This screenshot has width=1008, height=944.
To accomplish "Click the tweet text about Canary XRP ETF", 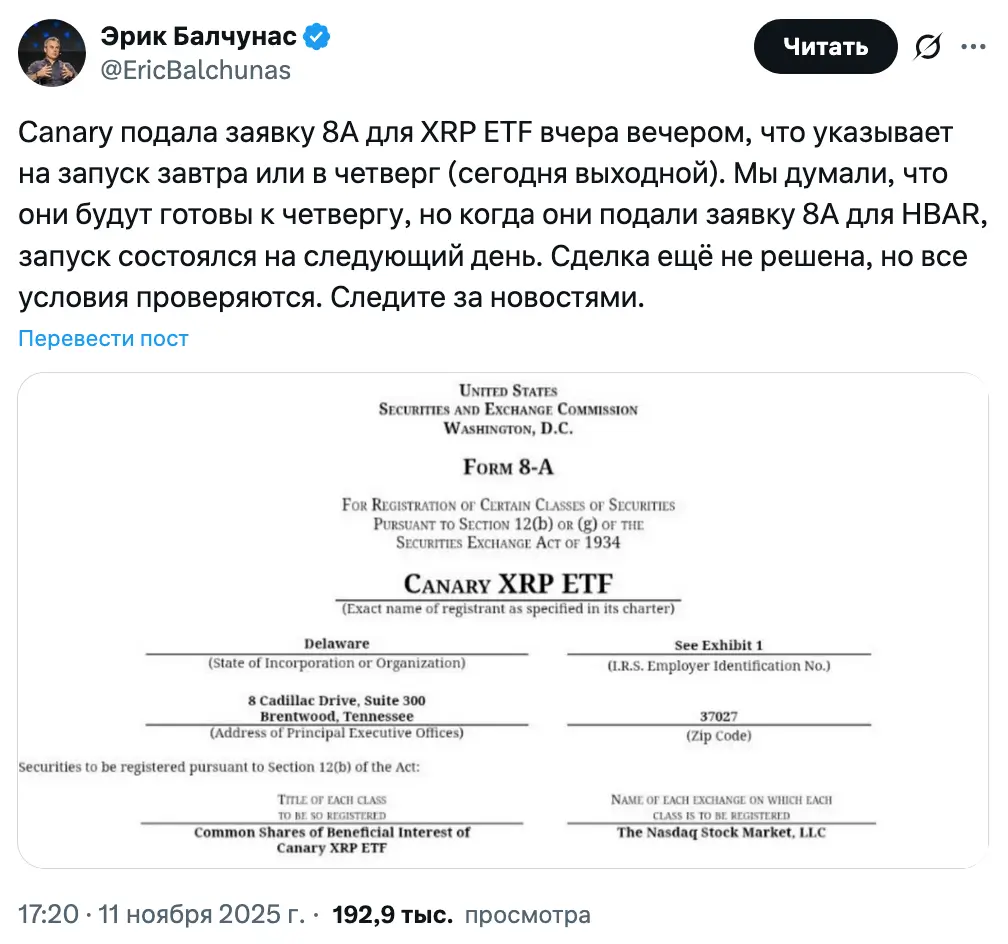I will 490,215.
